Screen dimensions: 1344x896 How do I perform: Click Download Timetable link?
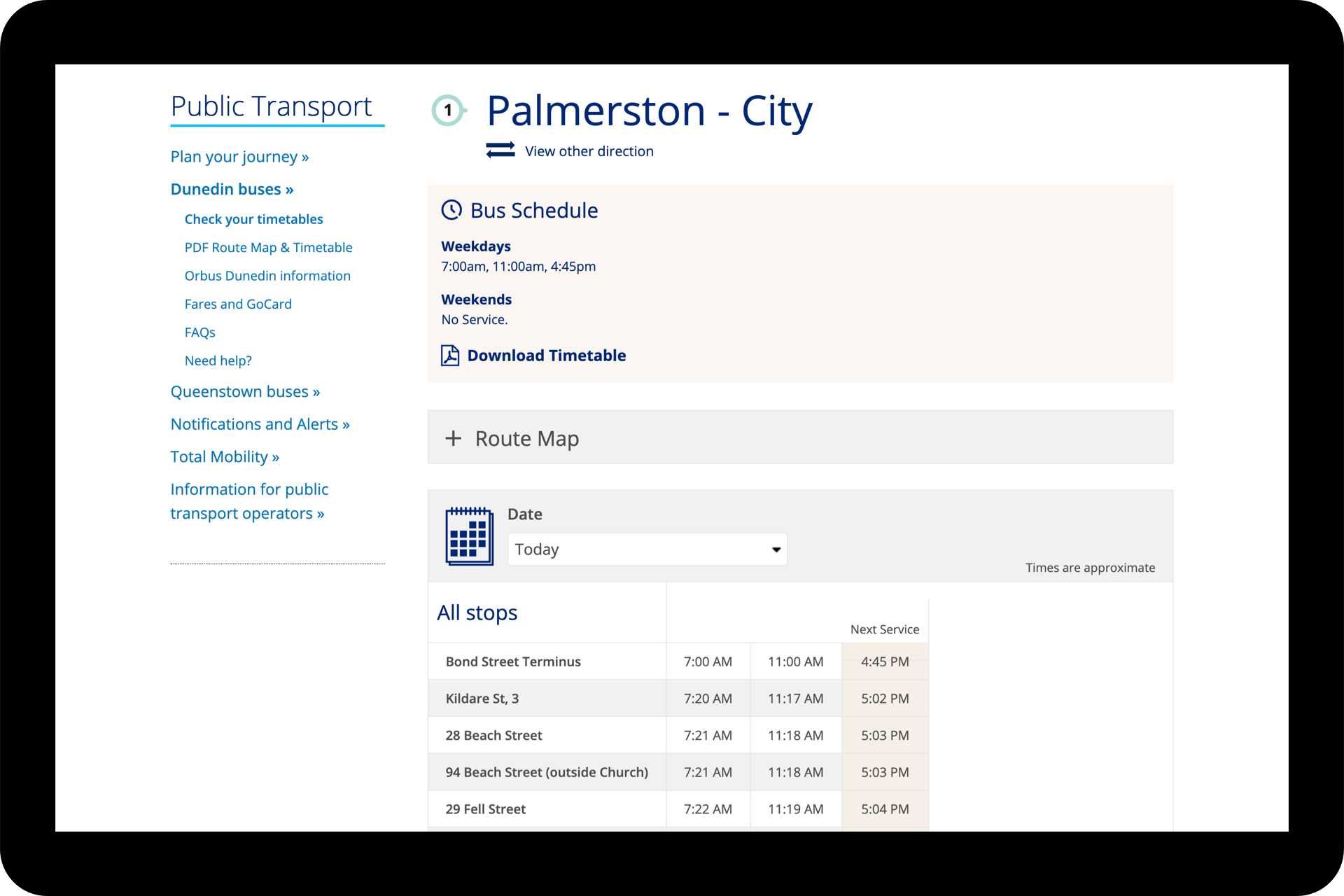[x=546, y=356]
